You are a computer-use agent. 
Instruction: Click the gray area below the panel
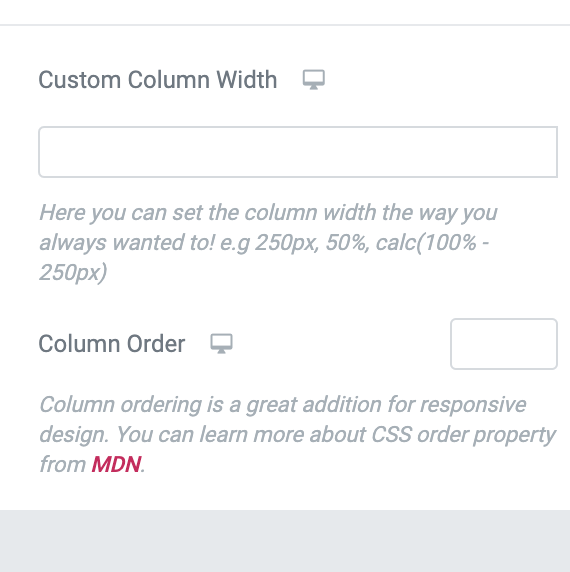click(x=285, y=541)
